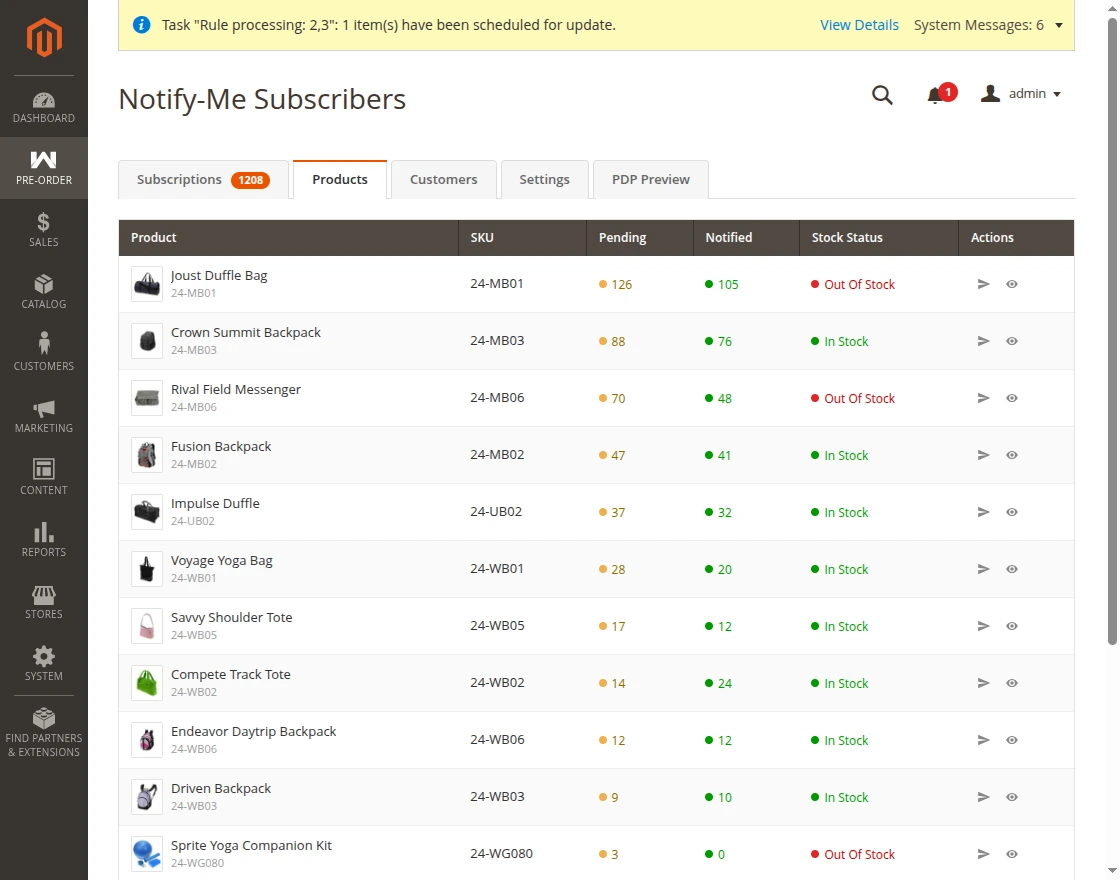Image resolution: width=1120 pixels, height=880 pixels.
Task: Send notification for Fusion Backpack
Action: [x=984, y=455]
